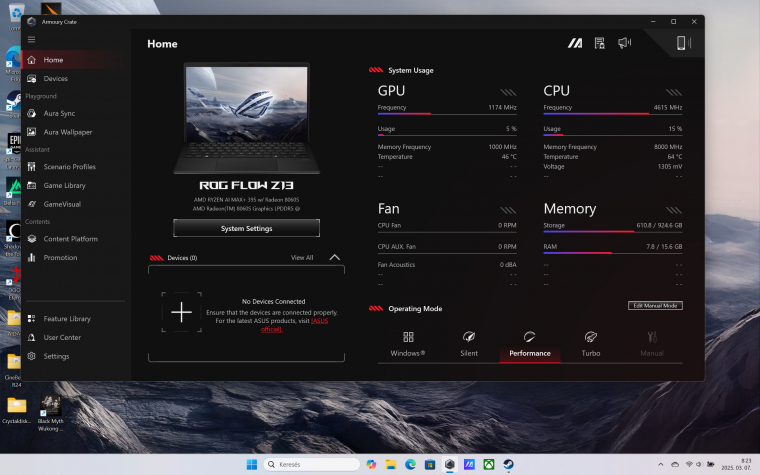
Task: Open Xbox app from the taskbar
Action: tap(489, 464)
